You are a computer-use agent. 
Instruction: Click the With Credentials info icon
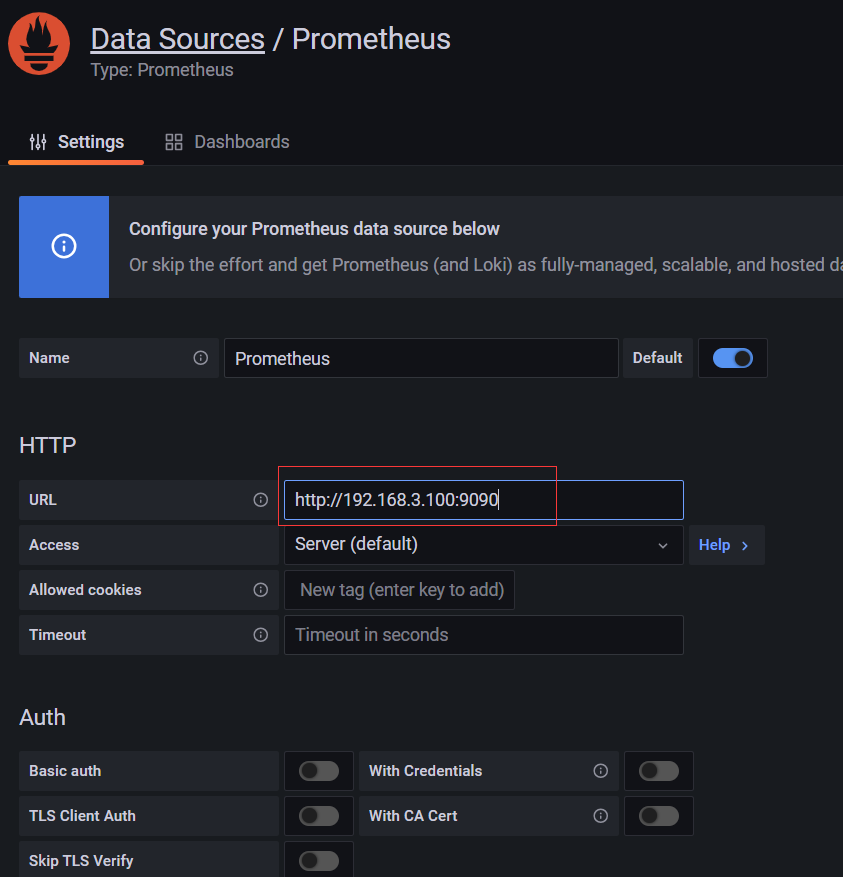coord(601,771)
